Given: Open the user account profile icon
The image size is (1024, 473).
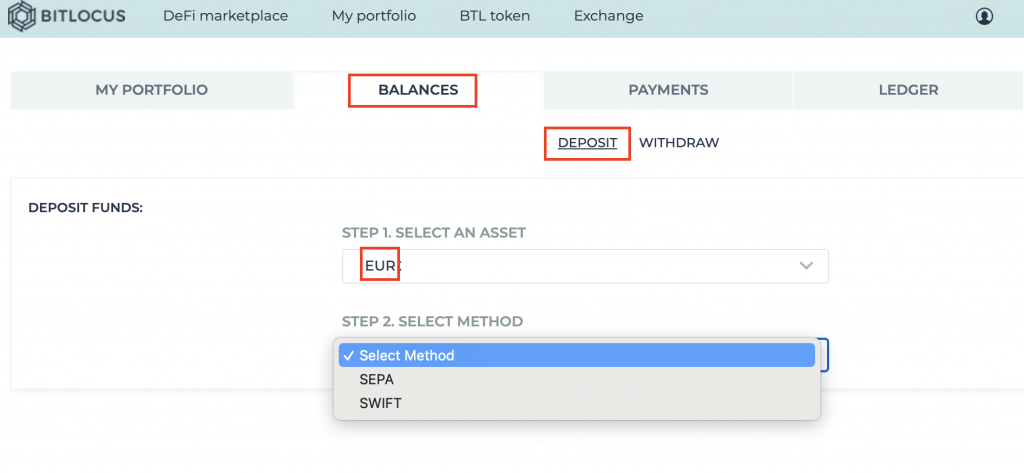Looking at the screenshot, I should pyautogui.click(x=984, y=16).
